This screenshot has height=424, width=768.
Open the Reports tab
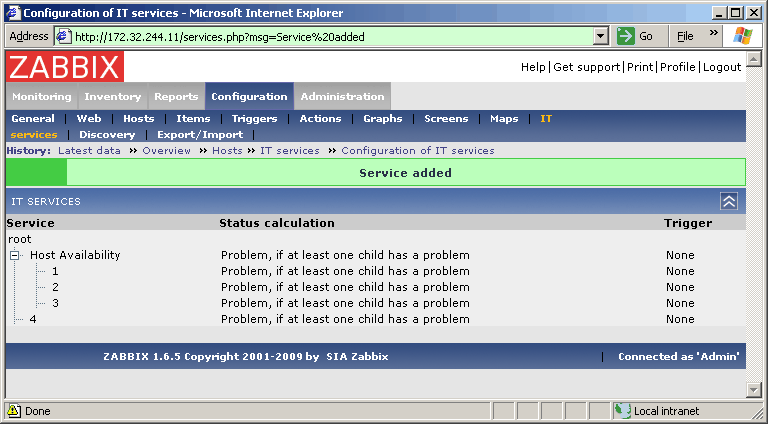176,96
